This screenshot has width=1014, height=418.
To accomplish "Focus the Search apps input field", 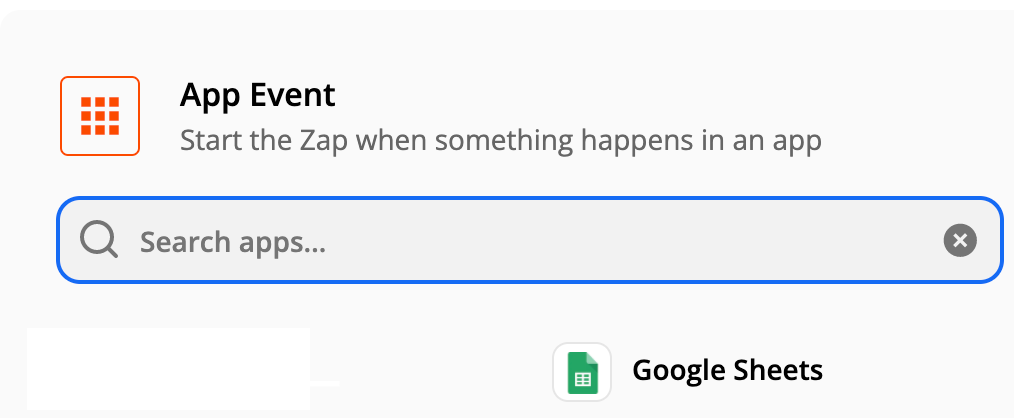I will tap(530, 241).
